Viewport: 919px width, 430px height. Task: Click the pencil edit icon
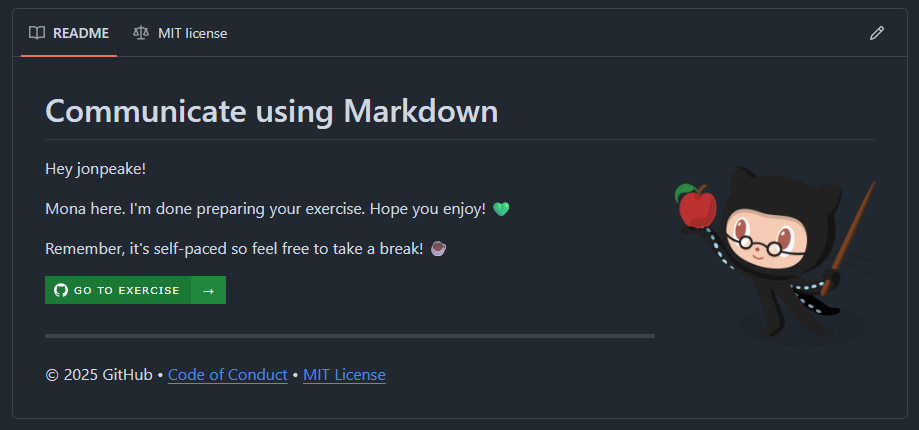(x=876, y=33)
